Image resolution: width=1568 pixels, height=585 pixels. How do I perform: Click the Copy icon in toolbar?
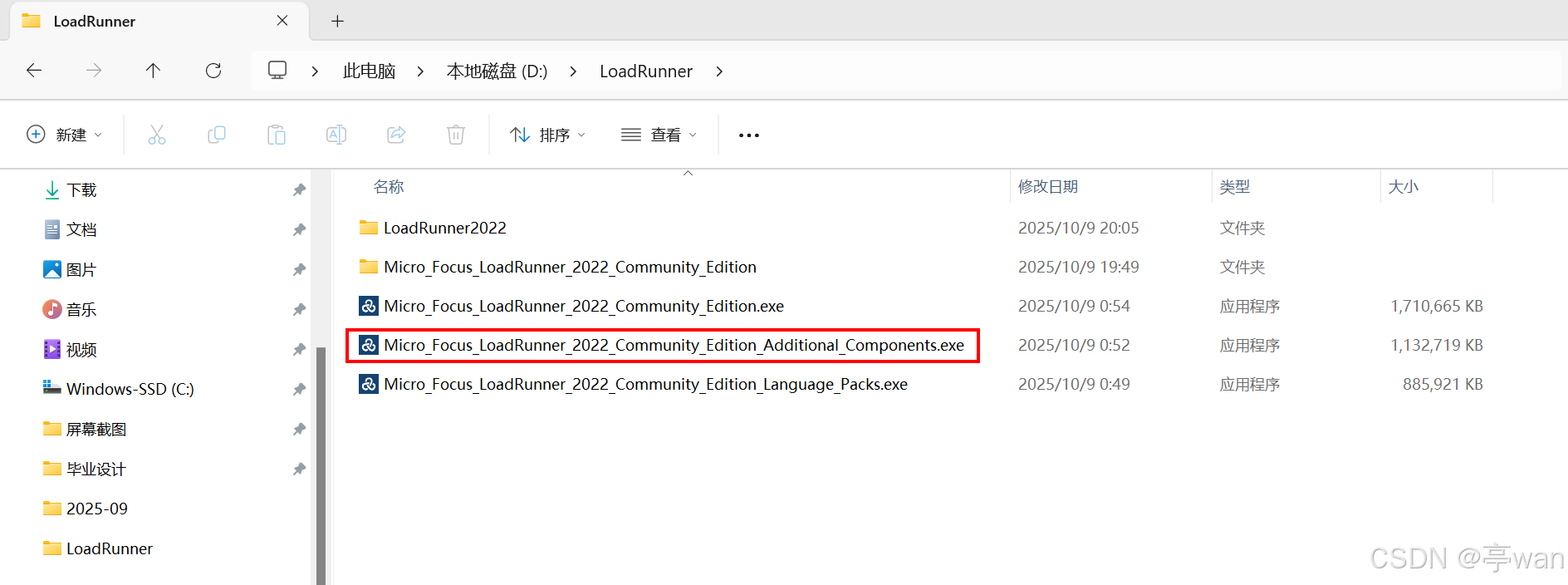pyautogui.click(x=217, y=135)
